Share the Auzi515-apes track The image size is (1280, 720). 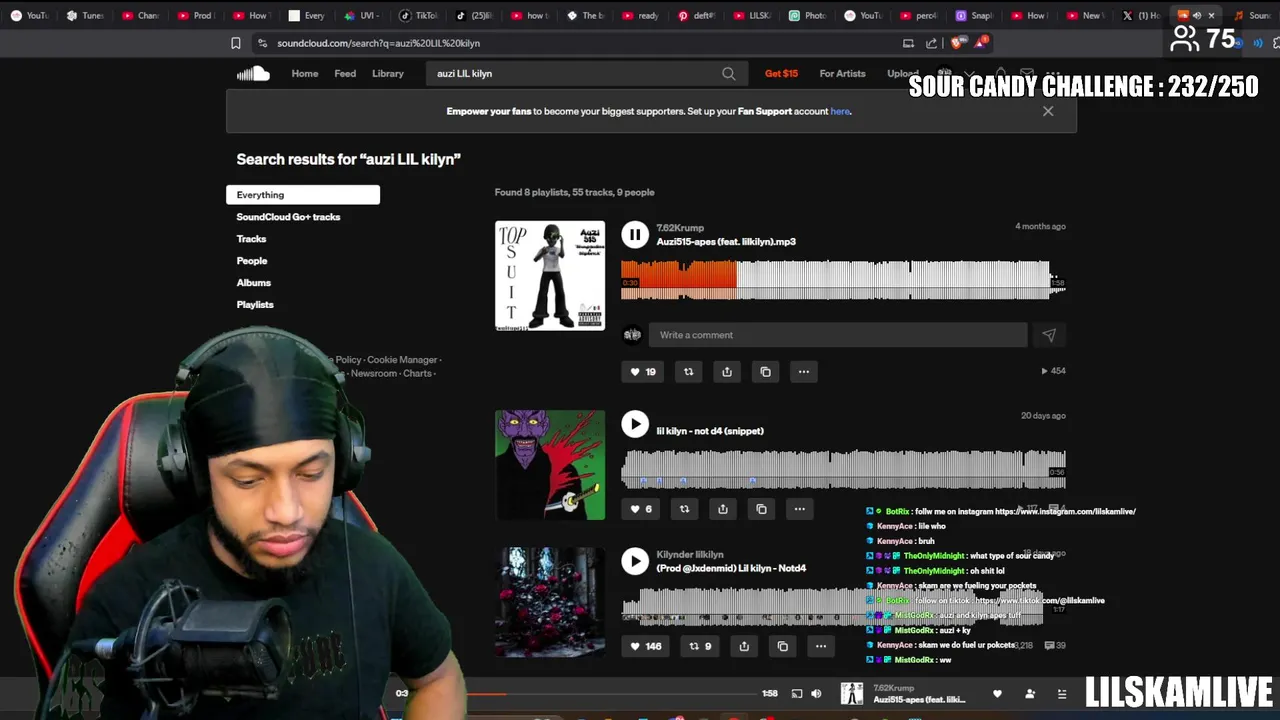tap(727, 371)
